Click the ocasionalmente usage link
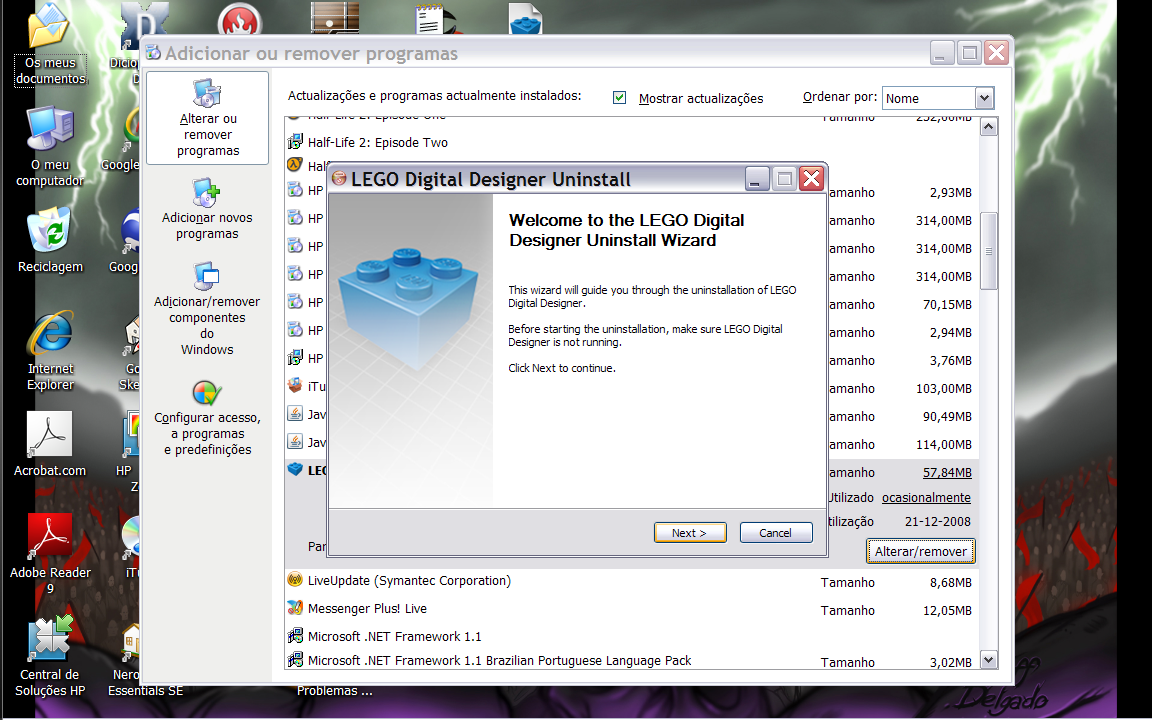 (926, 497)
